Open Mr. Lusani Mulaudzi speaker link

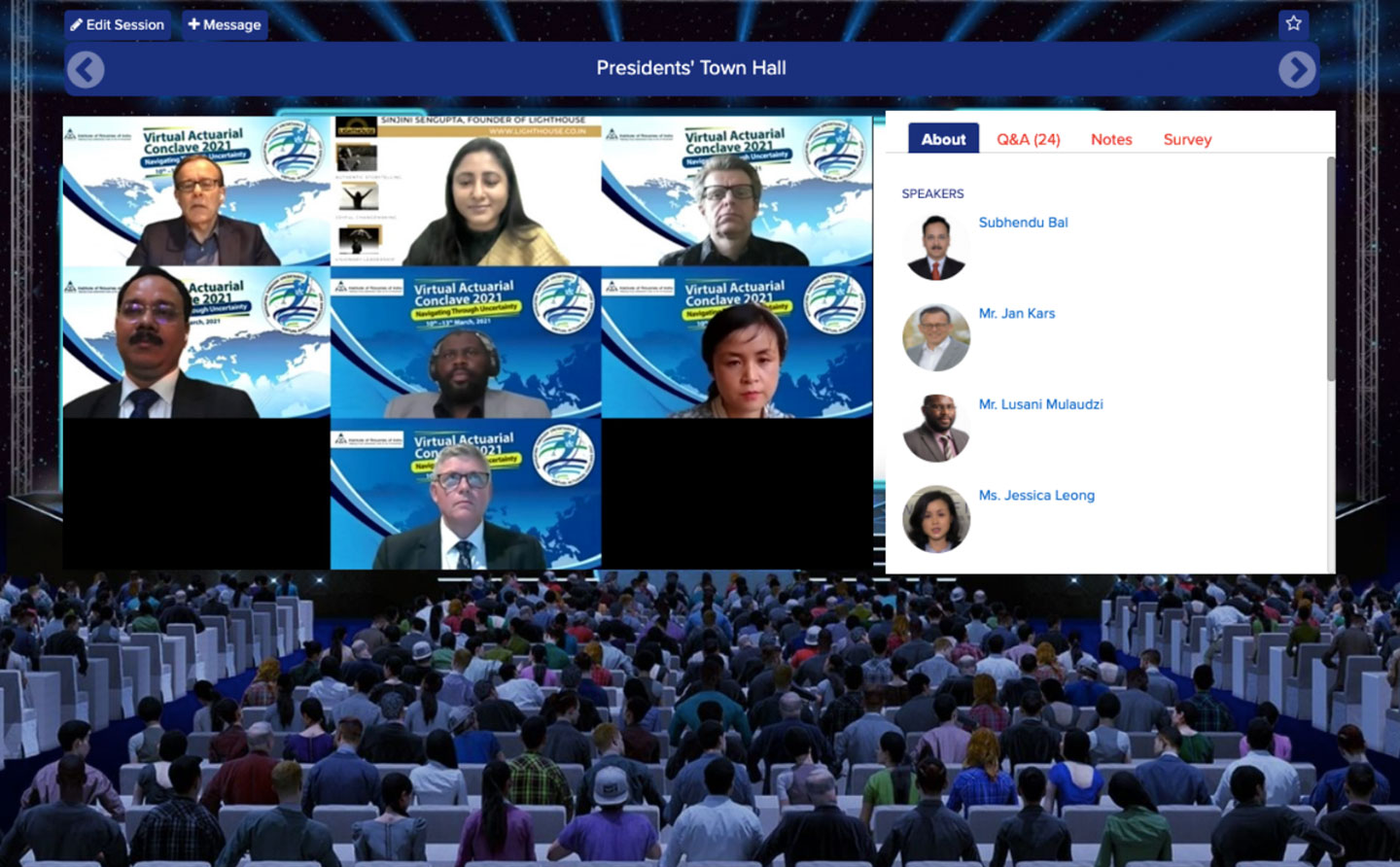pyautogui.click(x=1040, y=404)
